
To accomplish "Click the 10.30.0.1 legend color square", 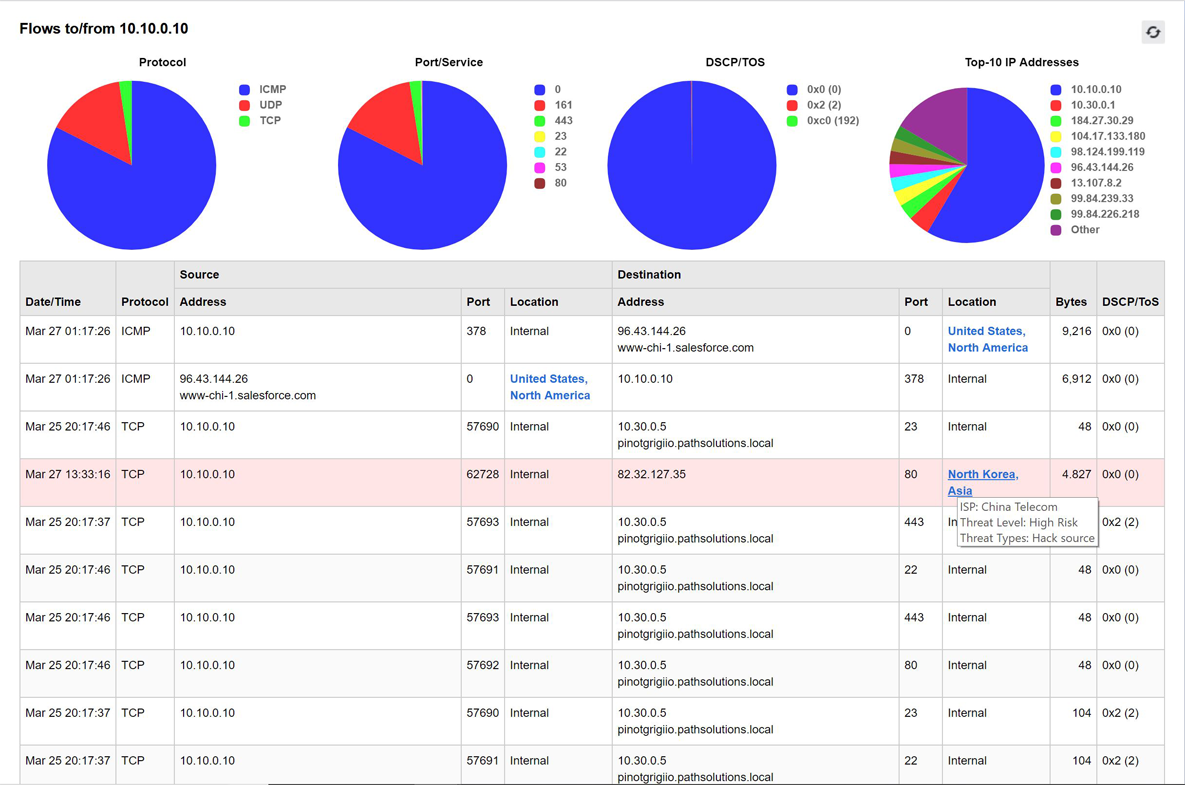I will [1056, 105].
